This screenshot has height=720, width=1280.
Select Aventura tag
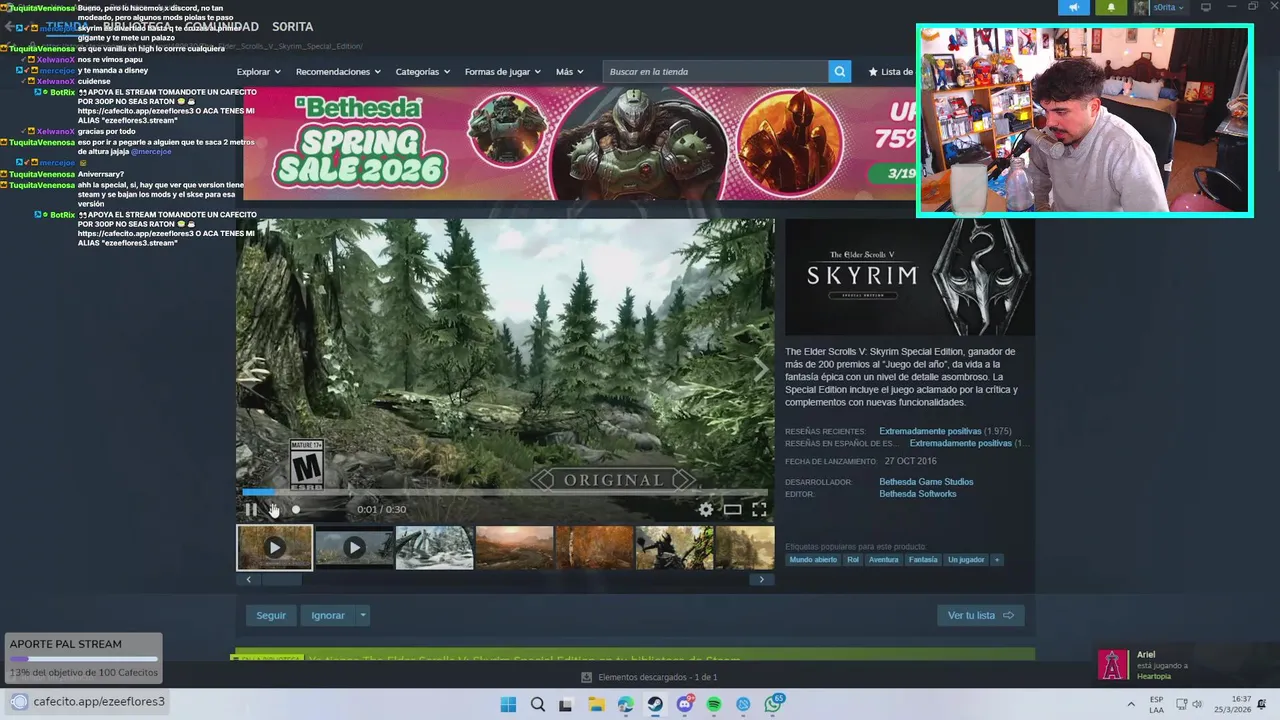click(x=884, y=560)
